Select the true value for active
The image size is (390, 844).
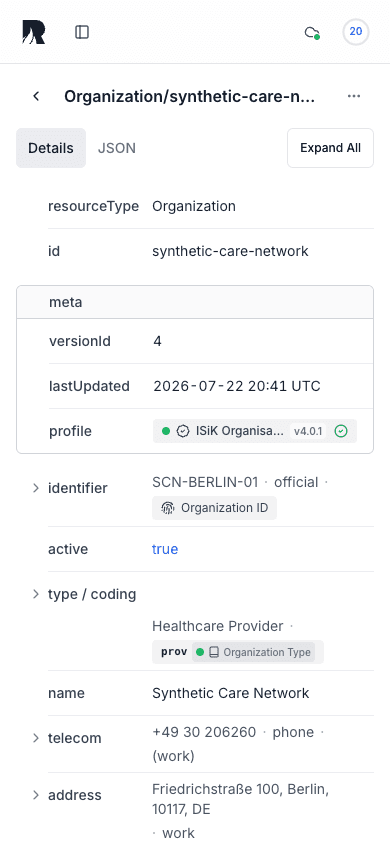[165, 550]
